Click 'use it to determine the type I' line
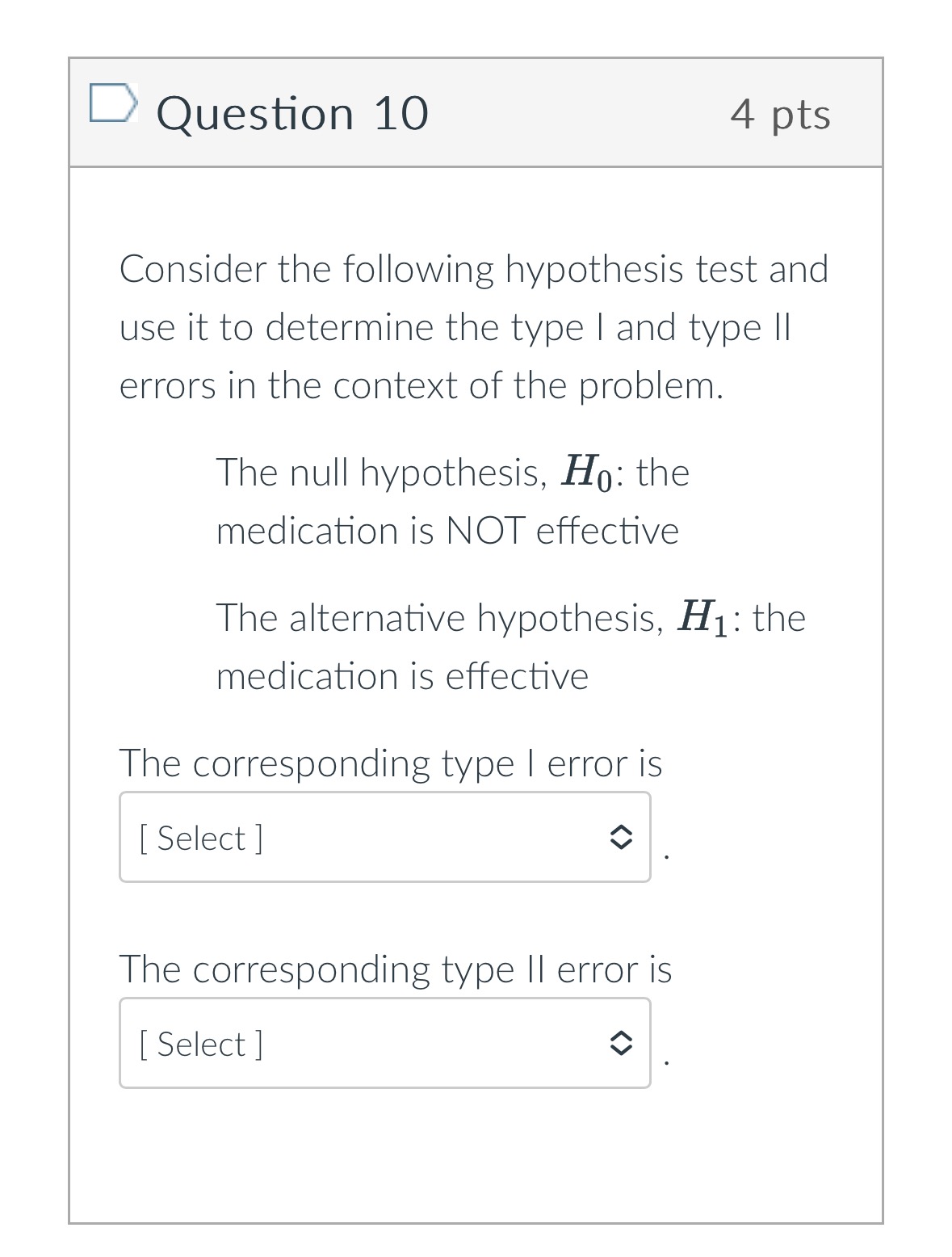952x1257 pixels. coord(455,327)
